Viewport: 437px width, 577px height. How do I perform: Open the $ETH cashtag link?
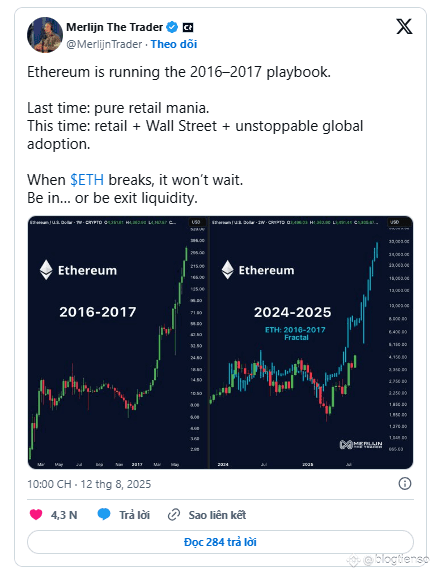(87, 180)
